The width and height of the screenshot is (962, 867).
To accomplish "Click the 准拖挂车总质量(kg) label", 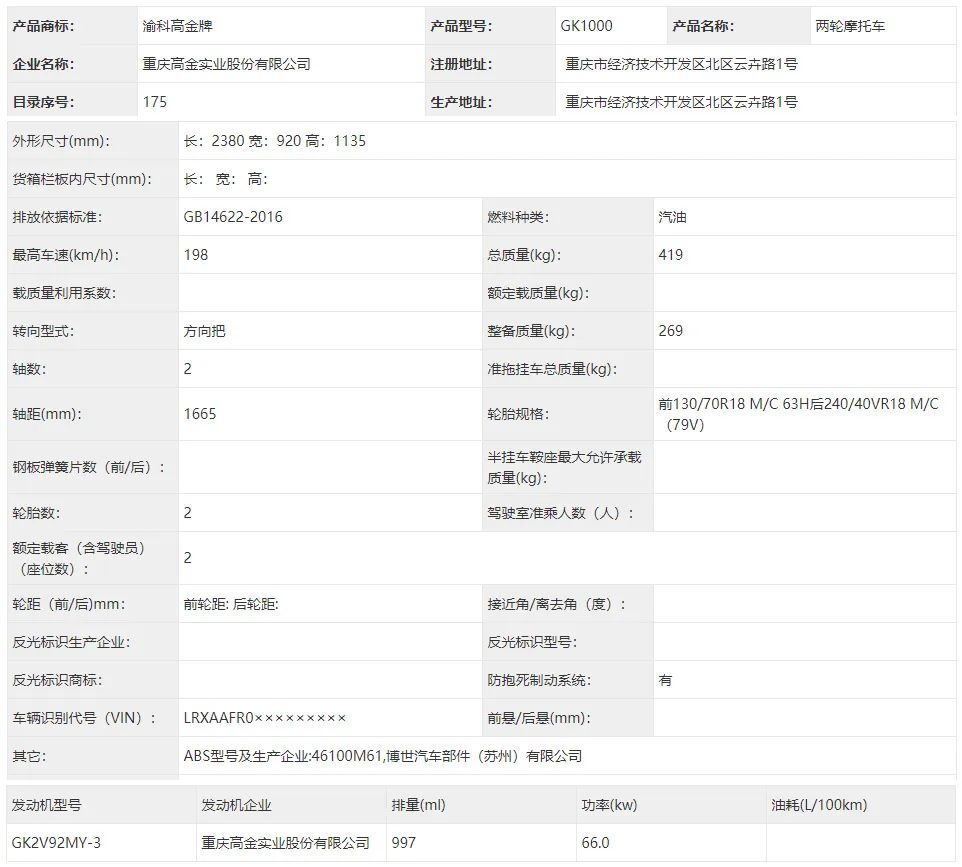I will click(x=552, y=369).
